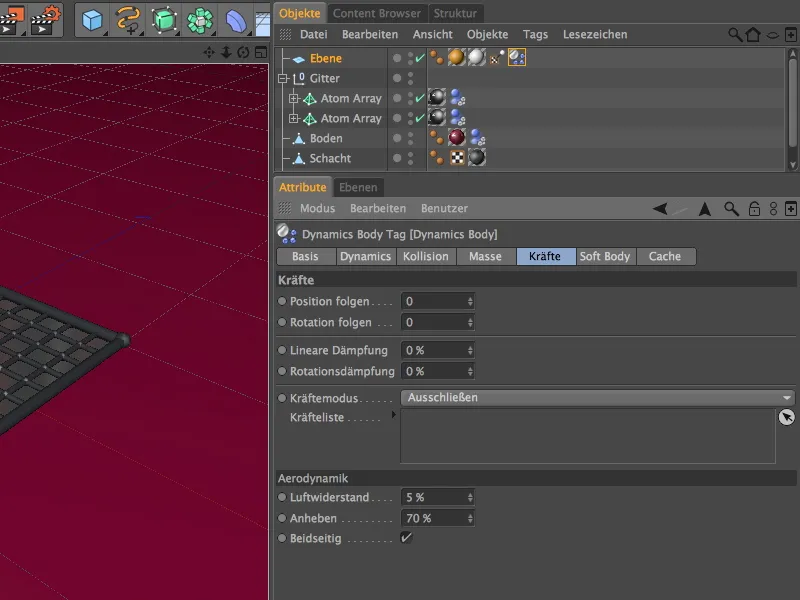Search attributes with Attribute Manager magnifier
Image resolution: width=800 pixels, height=600 pixels.
click(731, 209)
